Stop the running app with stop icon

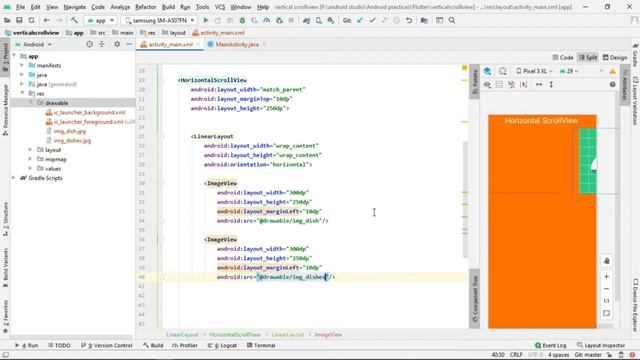291,20
